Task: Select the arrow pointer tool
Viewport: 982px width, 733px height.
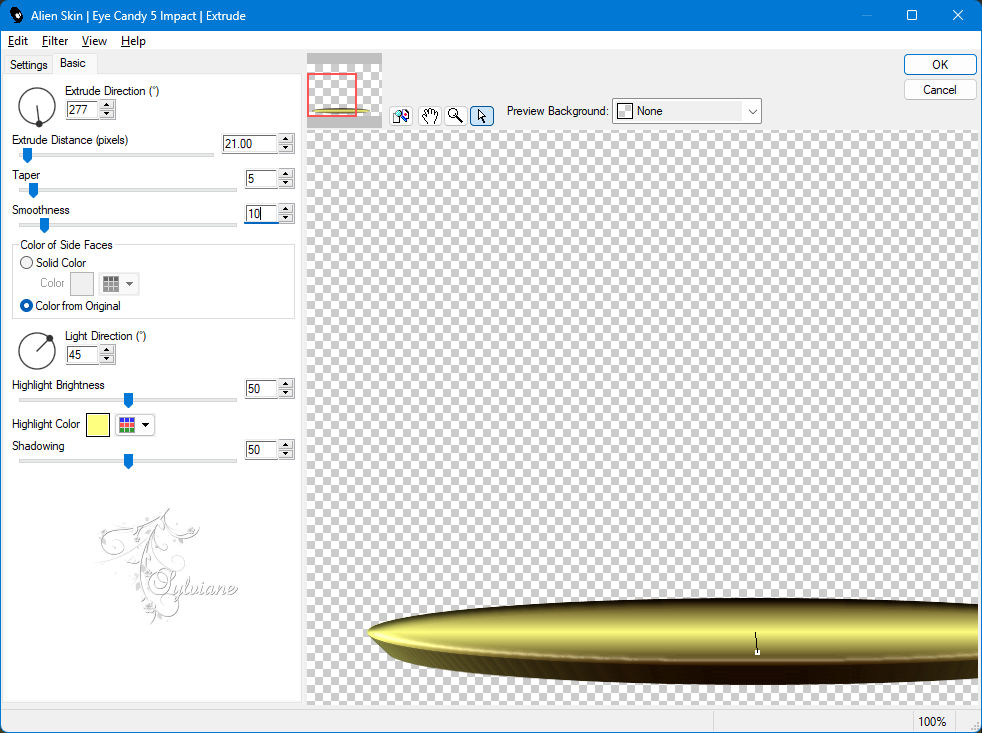Action: click(x=482, y=116)
